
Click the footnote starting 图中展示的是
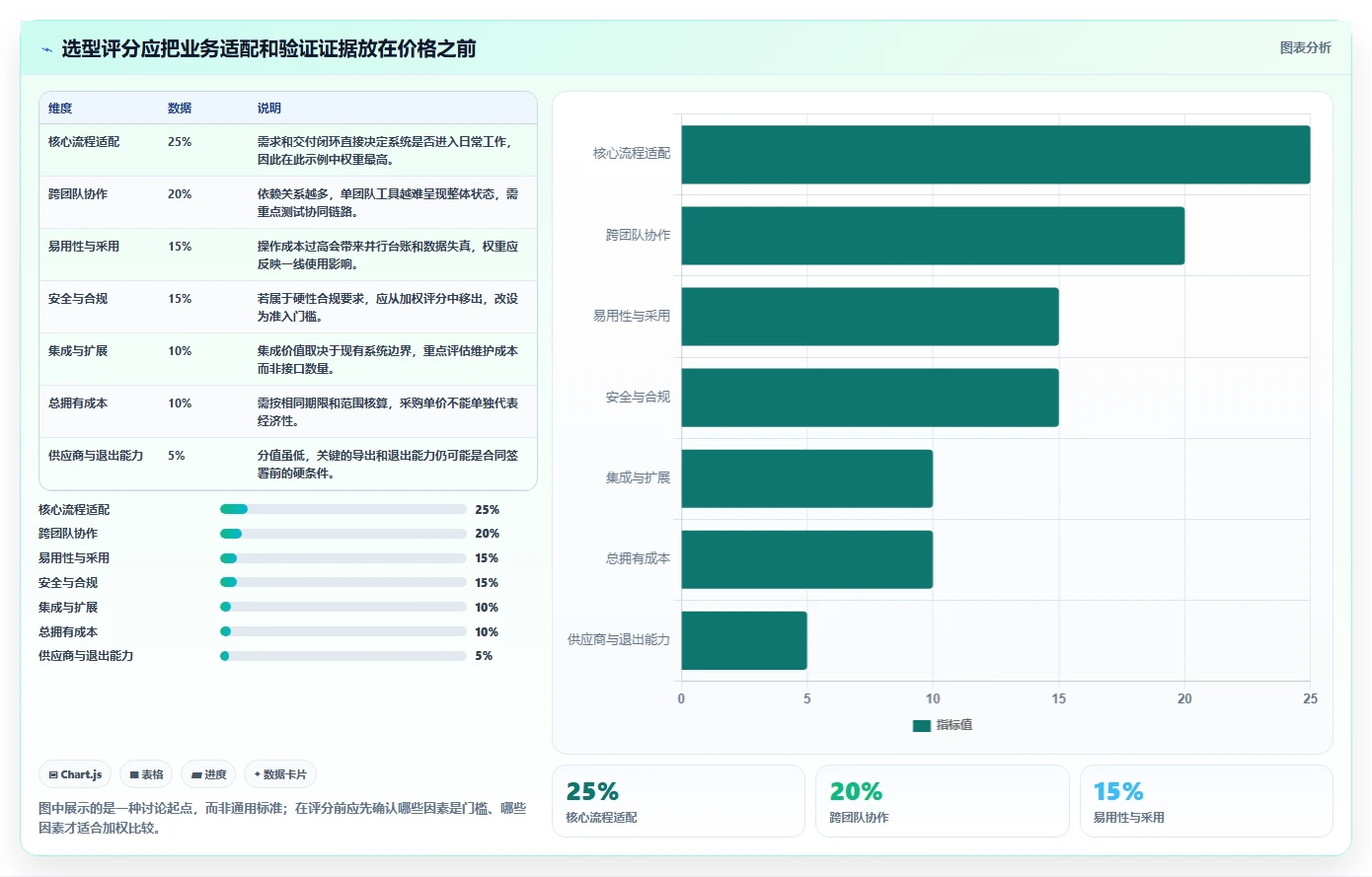(x=282, y=818)
